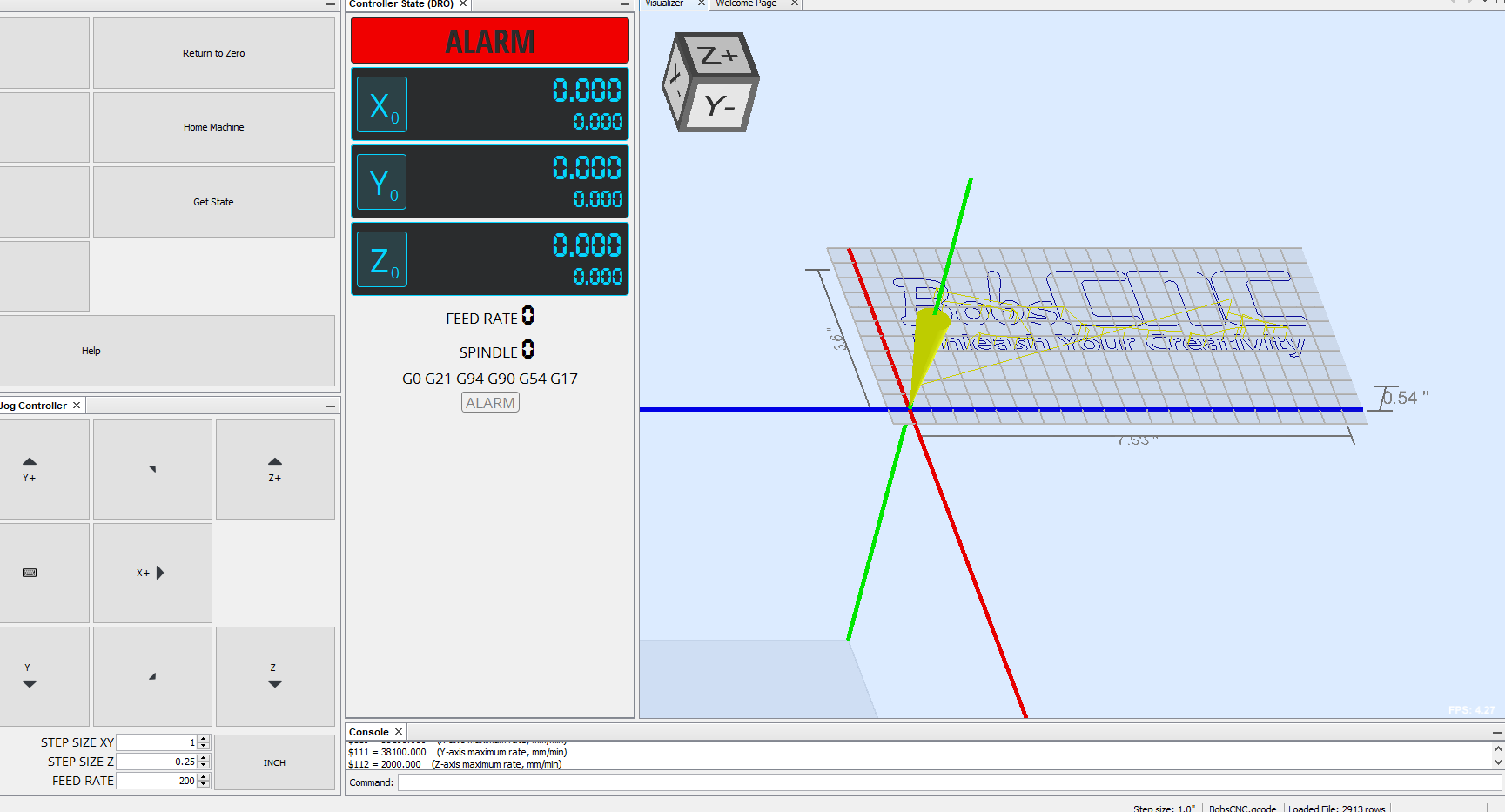Viewport: 1505px width, 812px height.
Task: Lower the tool with the Z- jog button
Action: 275,676
